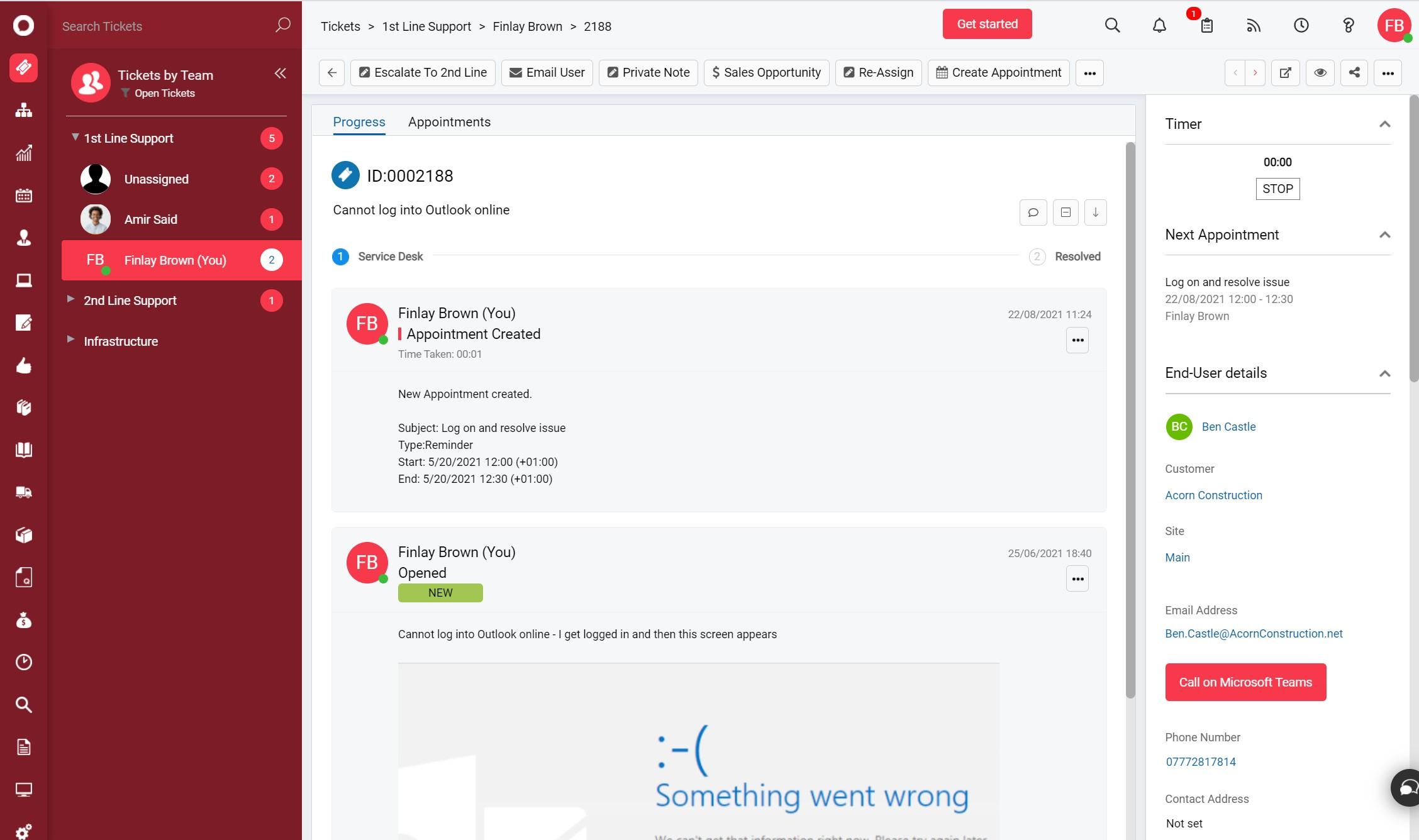This screenshot has height=840, width=1419.
Task: Click the notifications bell icon
Action: [1158, 25]
